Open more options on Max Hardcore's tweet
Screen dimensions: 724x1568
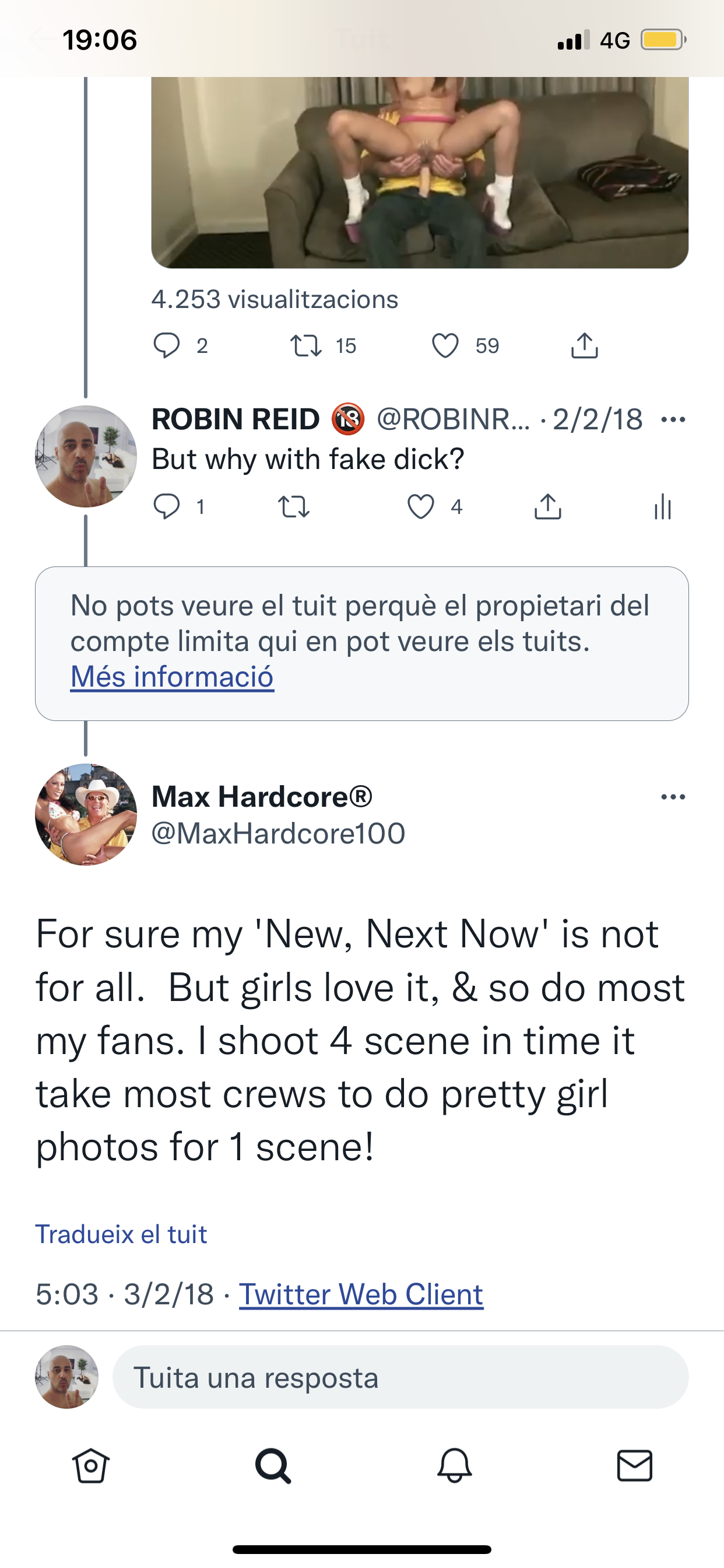pyautogui.click(x=673, y=797)
